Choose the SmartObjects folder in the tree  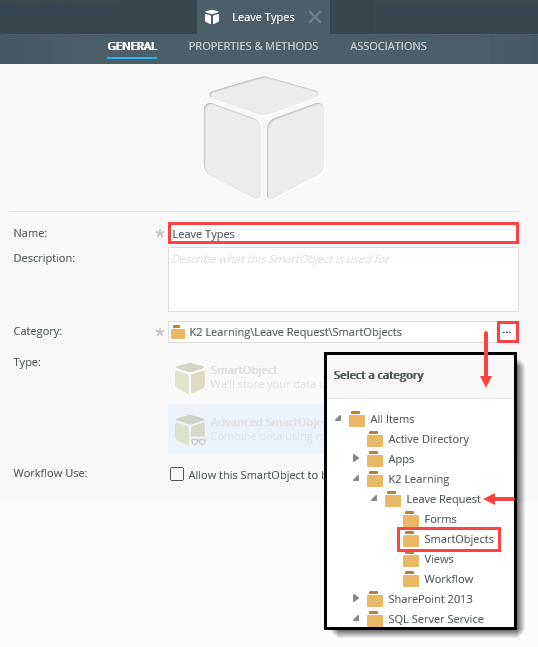coord(459,539)
